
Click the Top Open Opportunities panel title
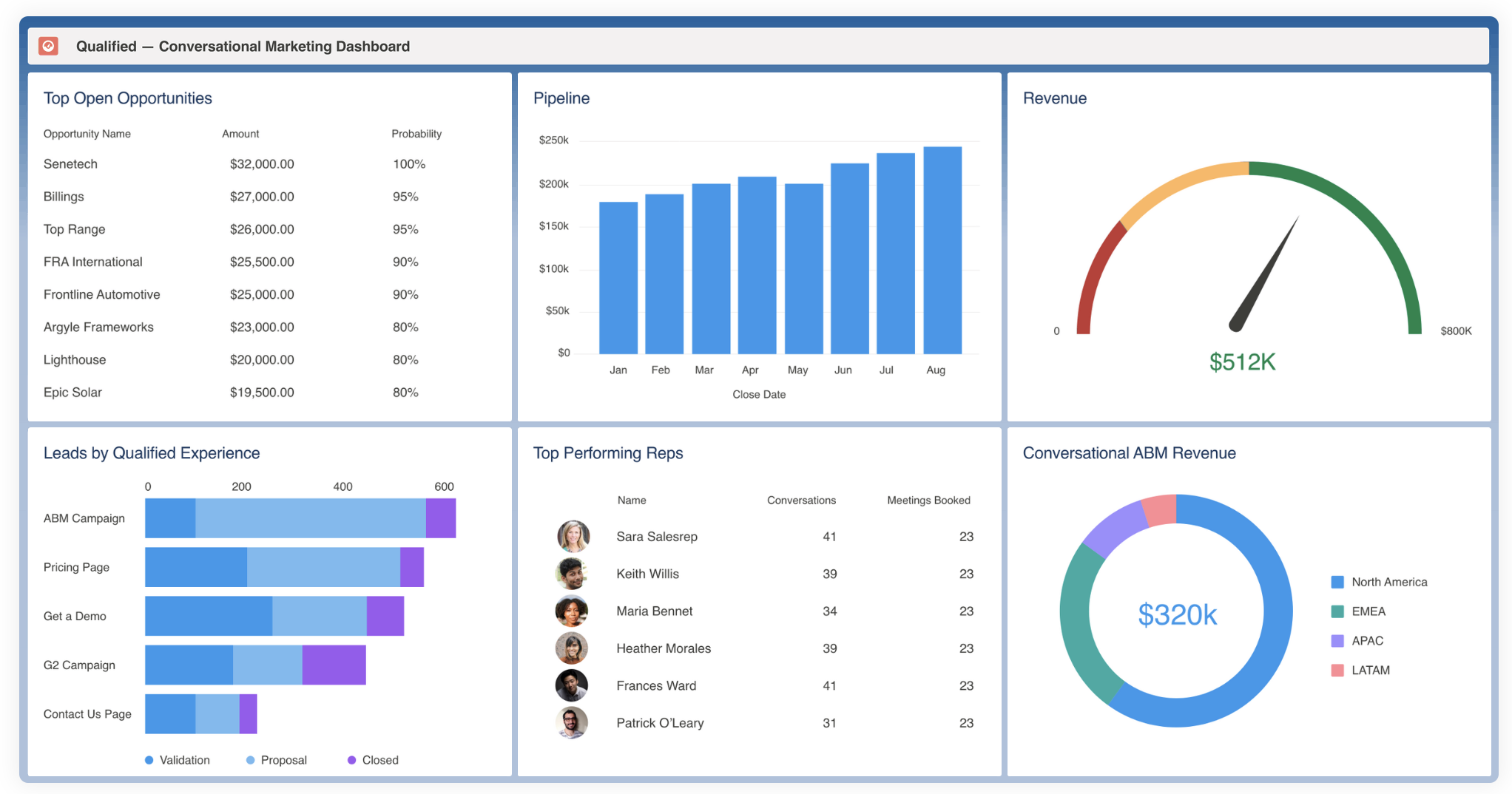pyautogui.click(x=127, y=98)
